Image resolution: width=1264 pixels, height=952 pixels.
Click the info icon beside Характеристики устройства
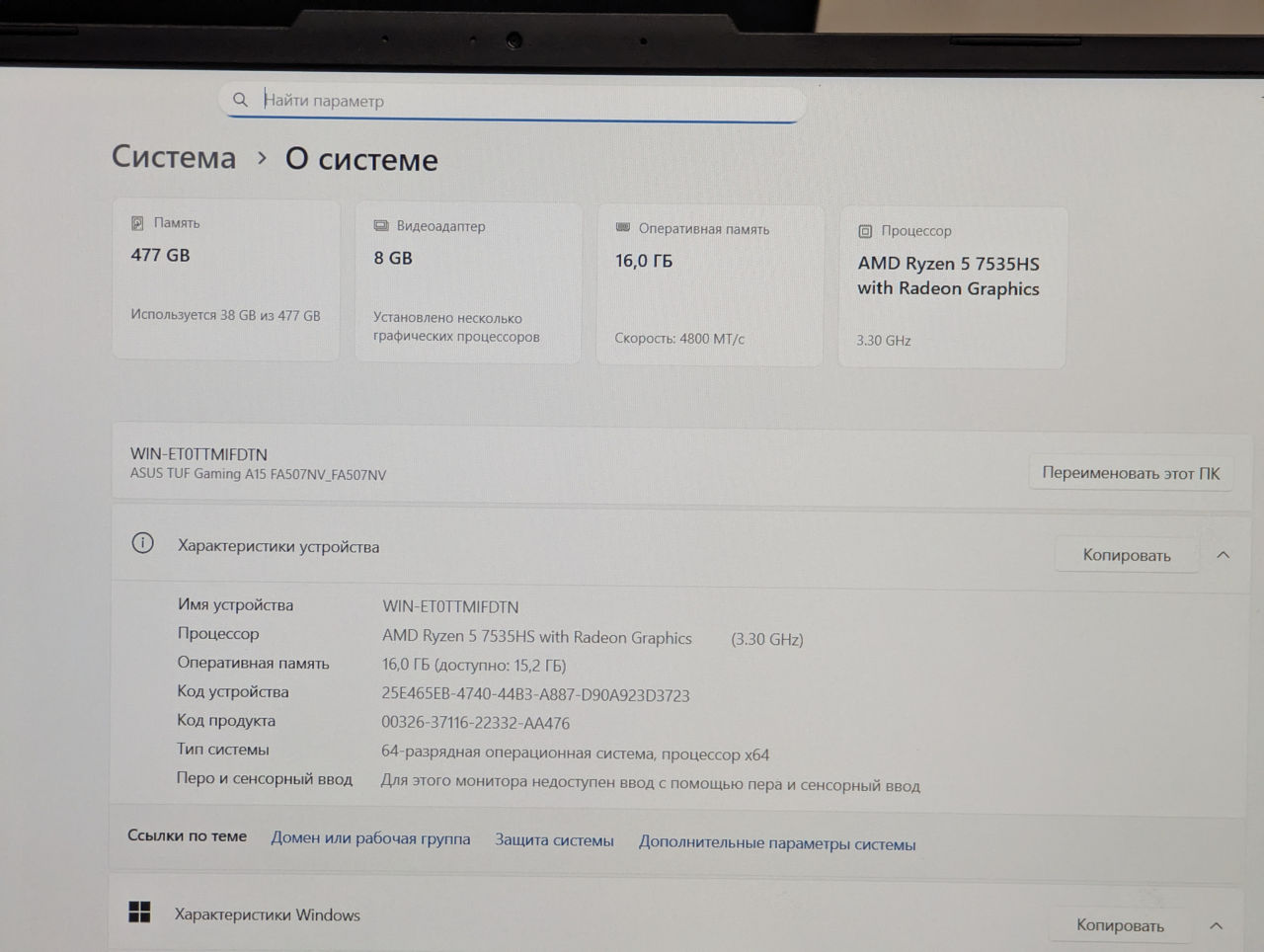[x=143, y=543]
